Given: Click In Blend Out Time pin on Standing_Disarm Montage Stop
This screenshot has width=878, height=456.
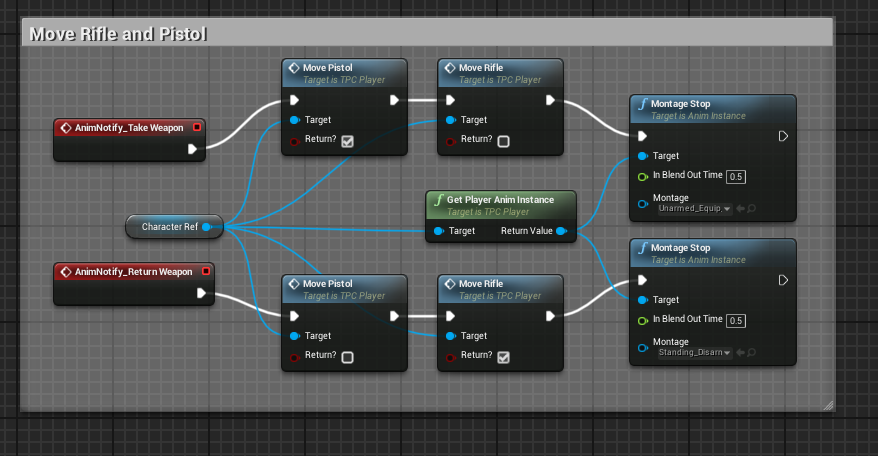Looking at the screenshot, I should (x=643, y=320).
